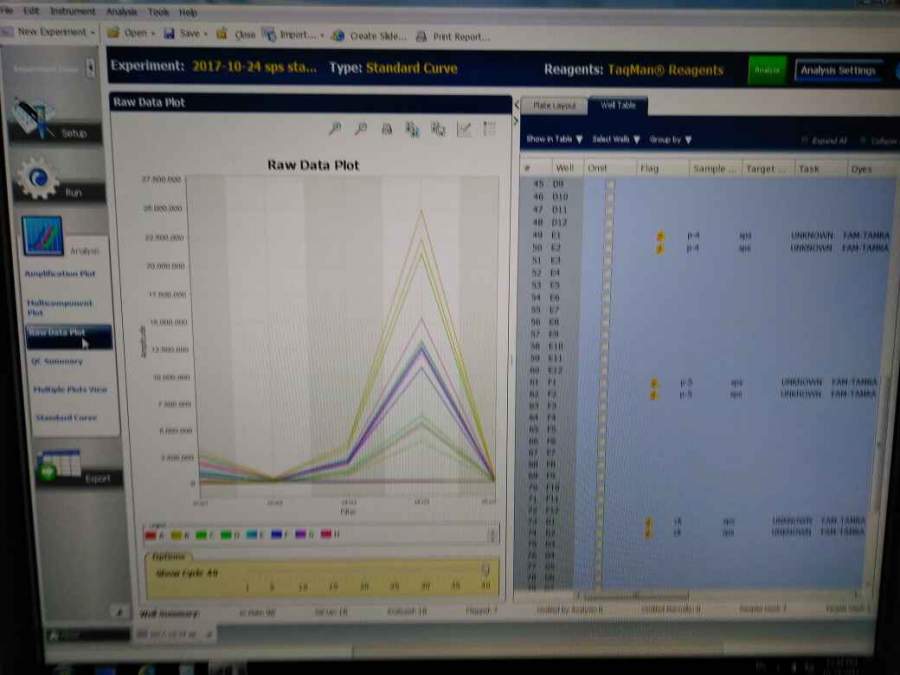The width and height of the screenshot is (900, 675).
Task: Open the Group By dropdown
Action: click(x=670, y=139)
